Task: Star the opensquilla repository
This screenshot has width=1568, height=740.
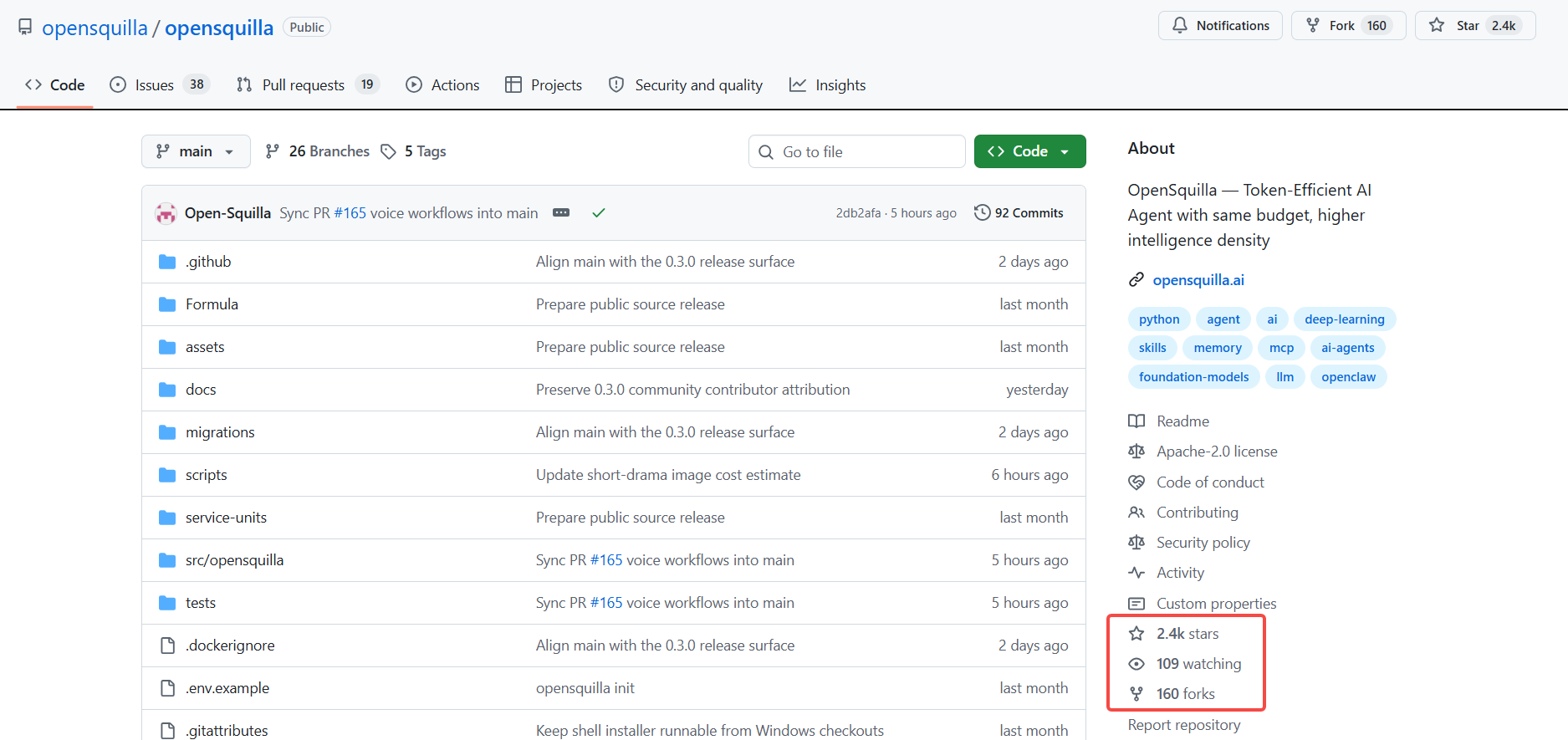Action: coord(1475,25)
